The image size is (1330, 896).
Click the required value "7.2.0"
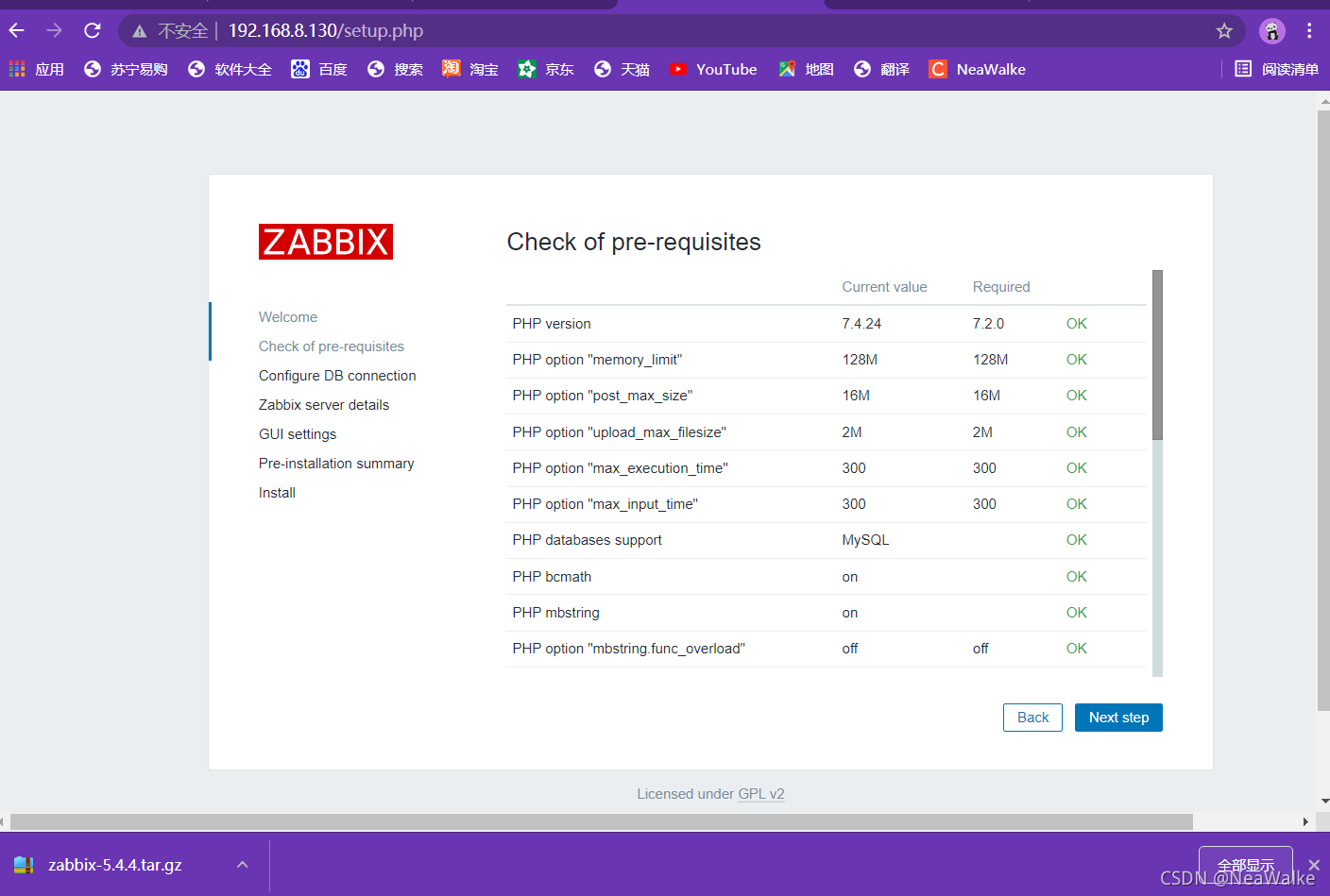point(988,324)
